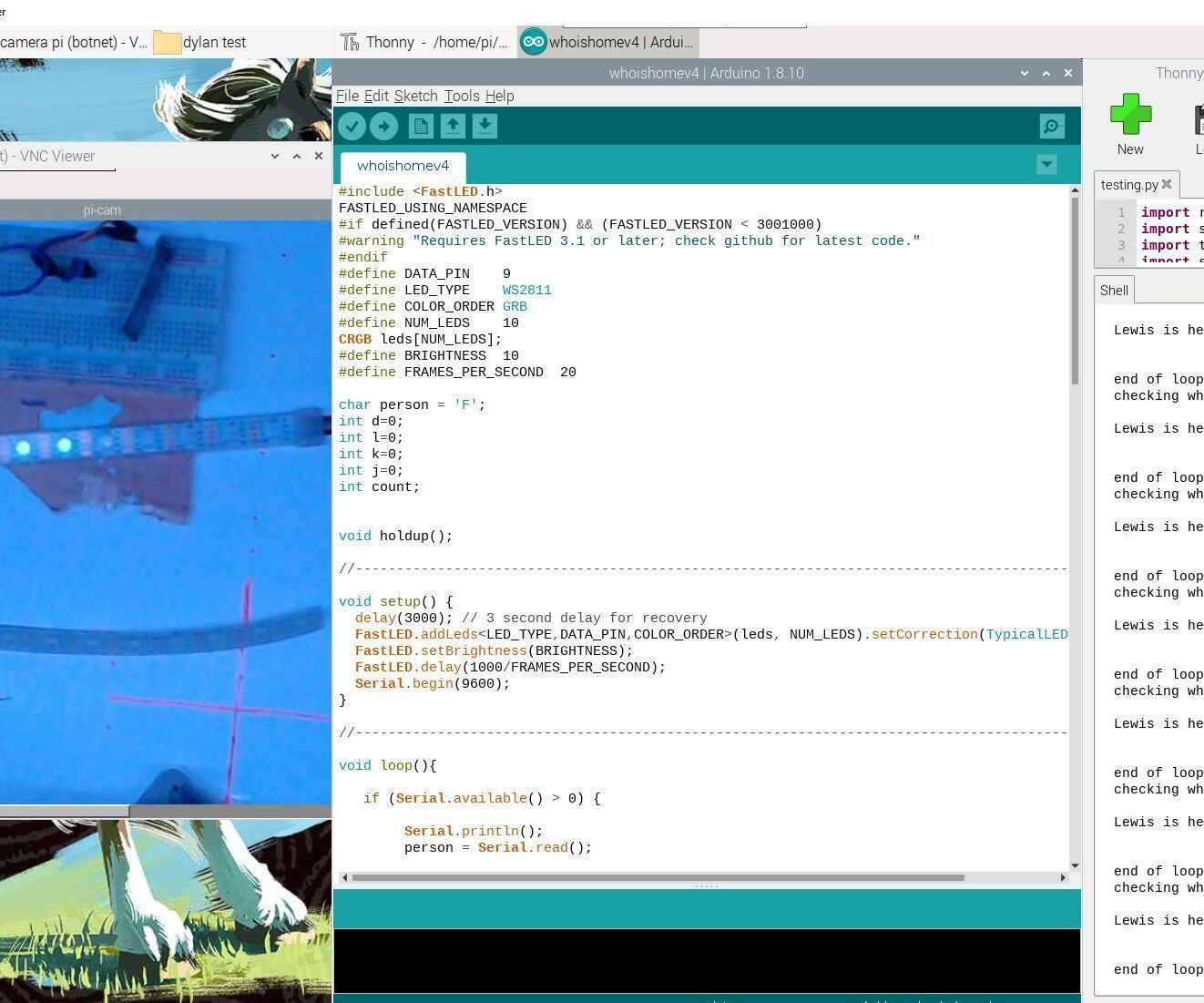Expand the VNC Viewer with the chevron-up
The height and width of the screenshot is (1003, 1204).
[x=297, y=156]
